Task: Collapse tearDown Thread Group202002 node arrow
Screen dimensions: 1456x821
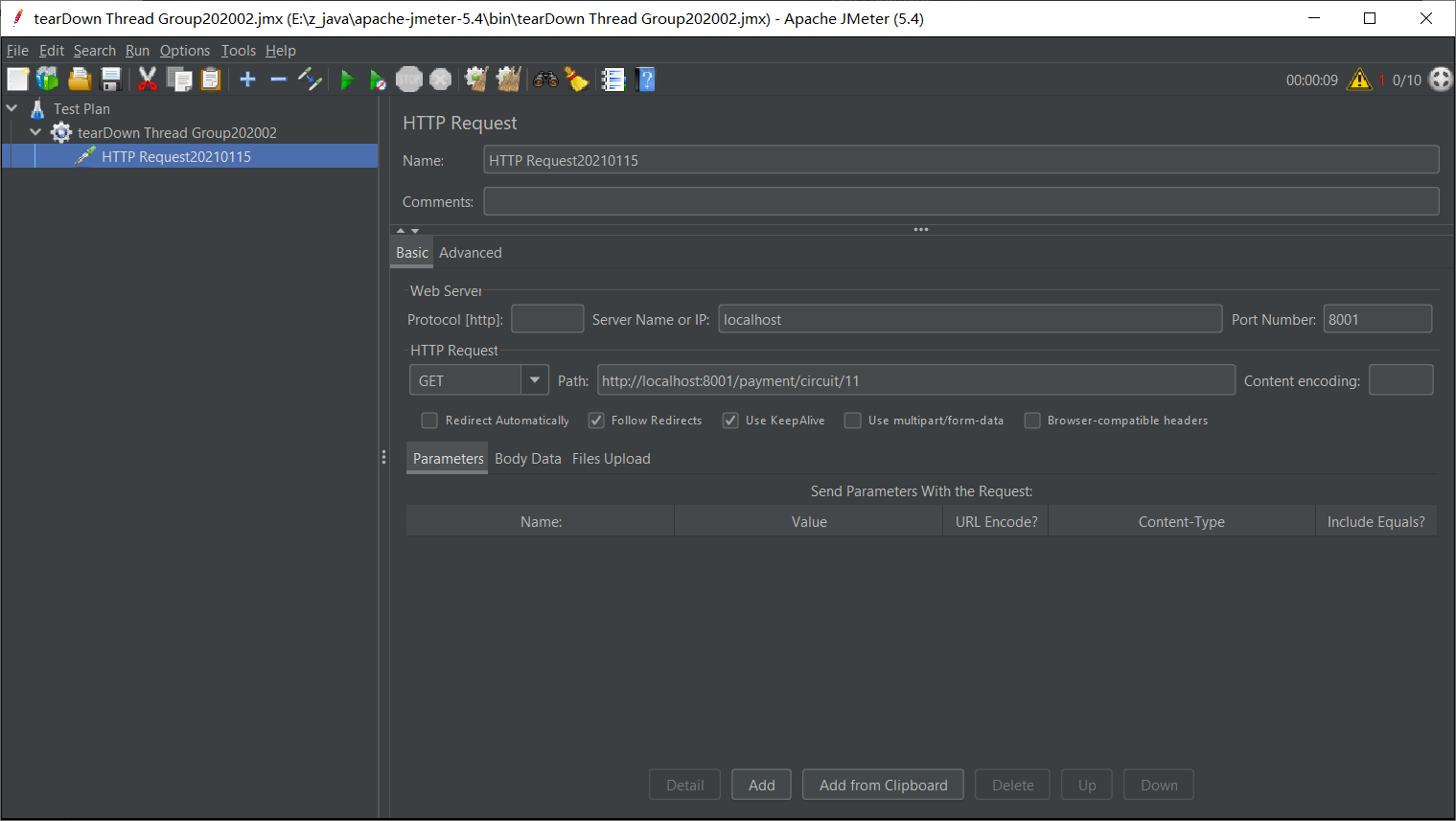Action: coord(35,132)
